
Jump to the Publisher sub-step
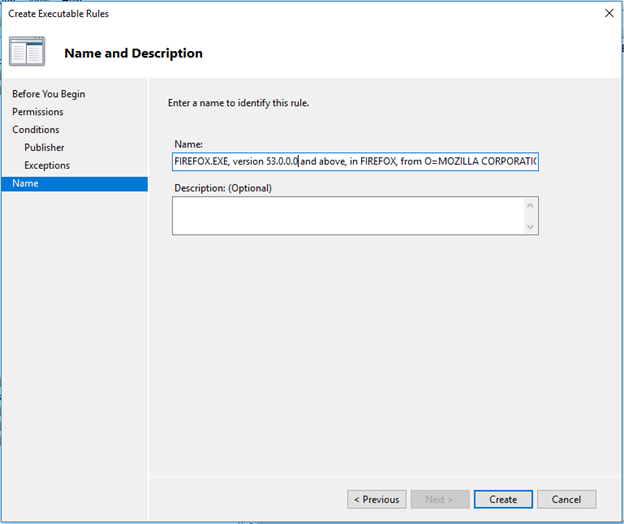click(x=44, y=148)
